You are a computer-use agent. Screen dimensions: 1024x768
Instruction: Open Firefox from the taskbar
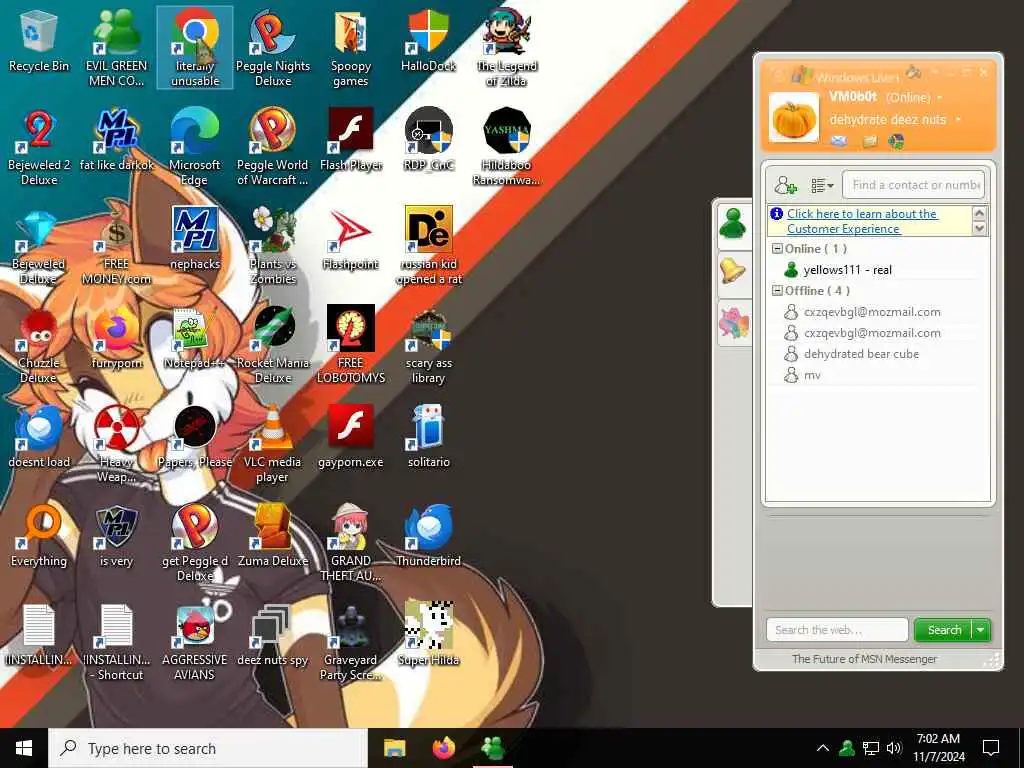[x=444, y=748]
